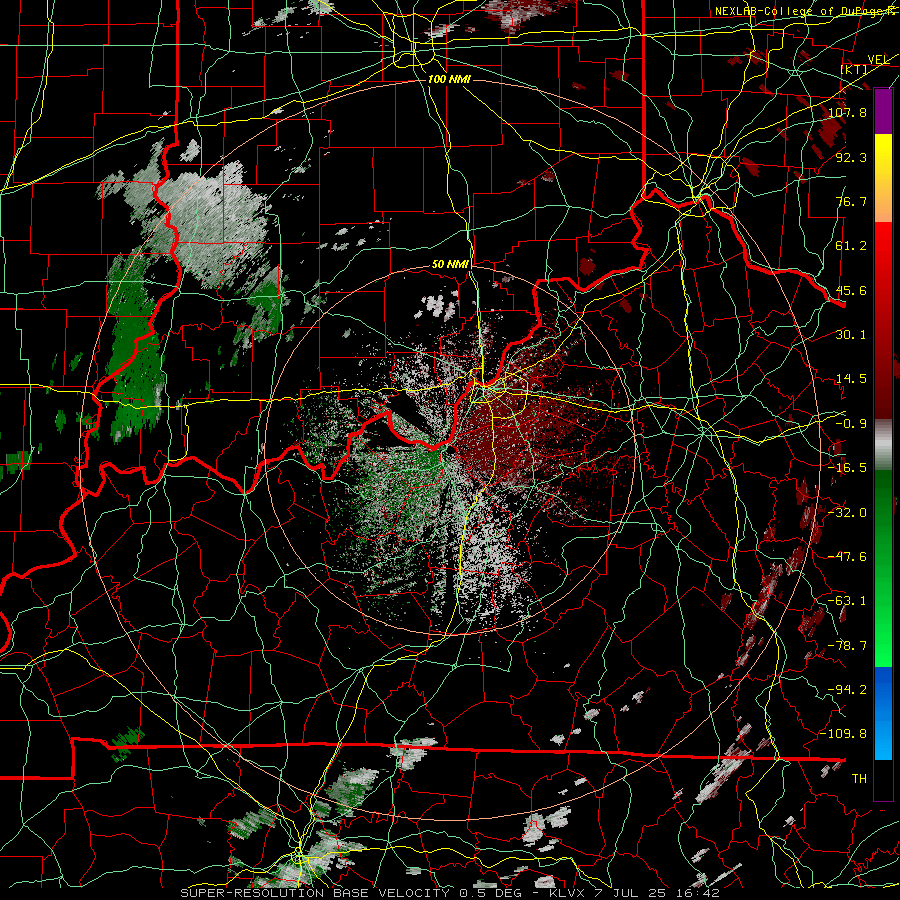Click the -109.8 velocity scale value
Viewport: 900px width, 900px height.
click(844, 734)
